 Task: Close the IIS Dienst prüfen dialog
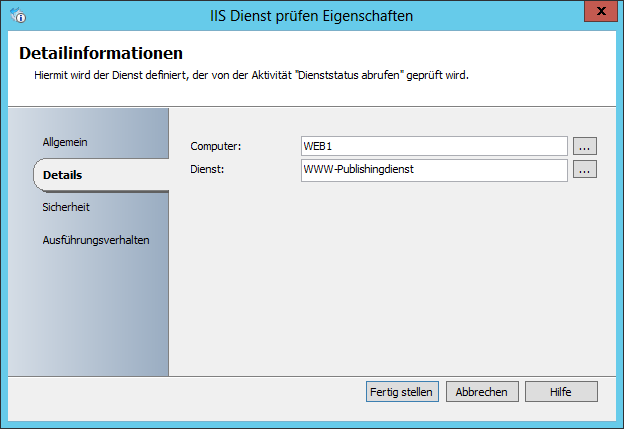pos(601,11)
